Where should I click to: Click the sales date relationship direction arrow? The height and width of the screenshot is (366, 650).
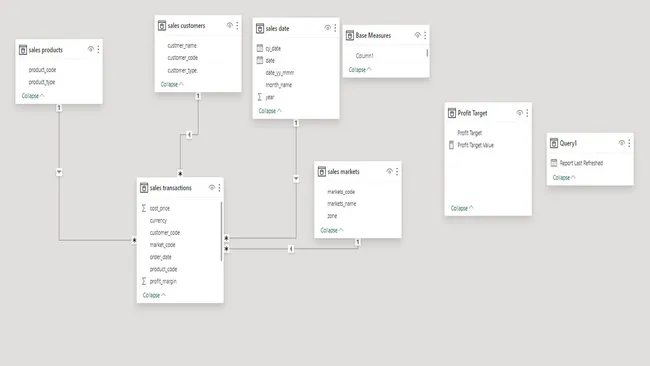pyautogui.click(x=296, y=179)
